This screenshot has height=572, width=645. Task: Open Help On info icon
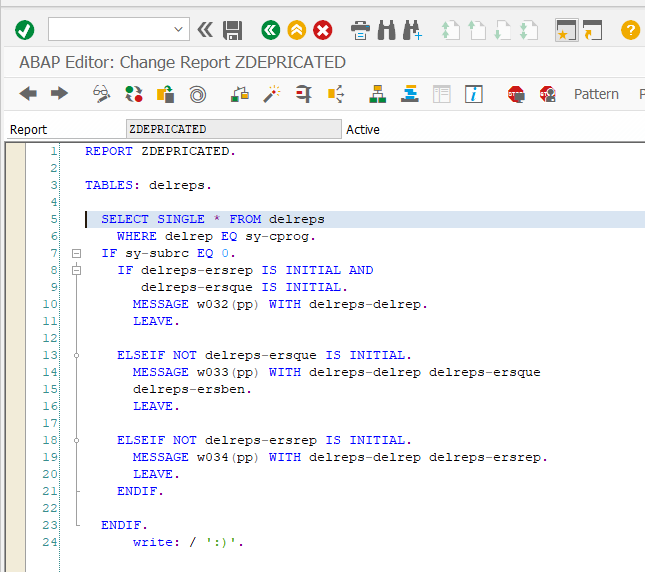(x=473, y=94)
